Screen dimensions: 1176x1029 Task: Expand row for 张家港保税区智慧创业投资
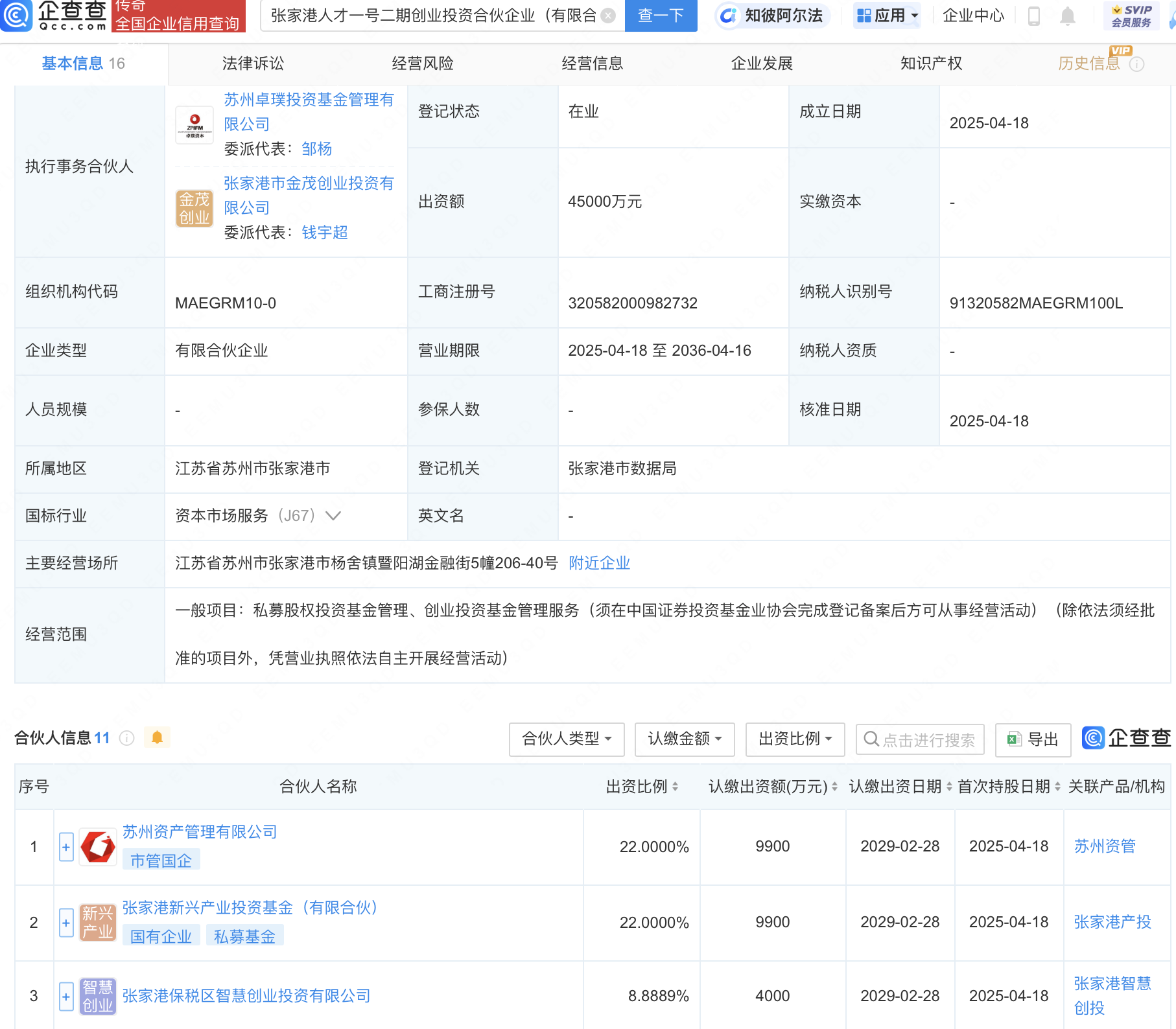pyautogui.click(x=66, y=997)
